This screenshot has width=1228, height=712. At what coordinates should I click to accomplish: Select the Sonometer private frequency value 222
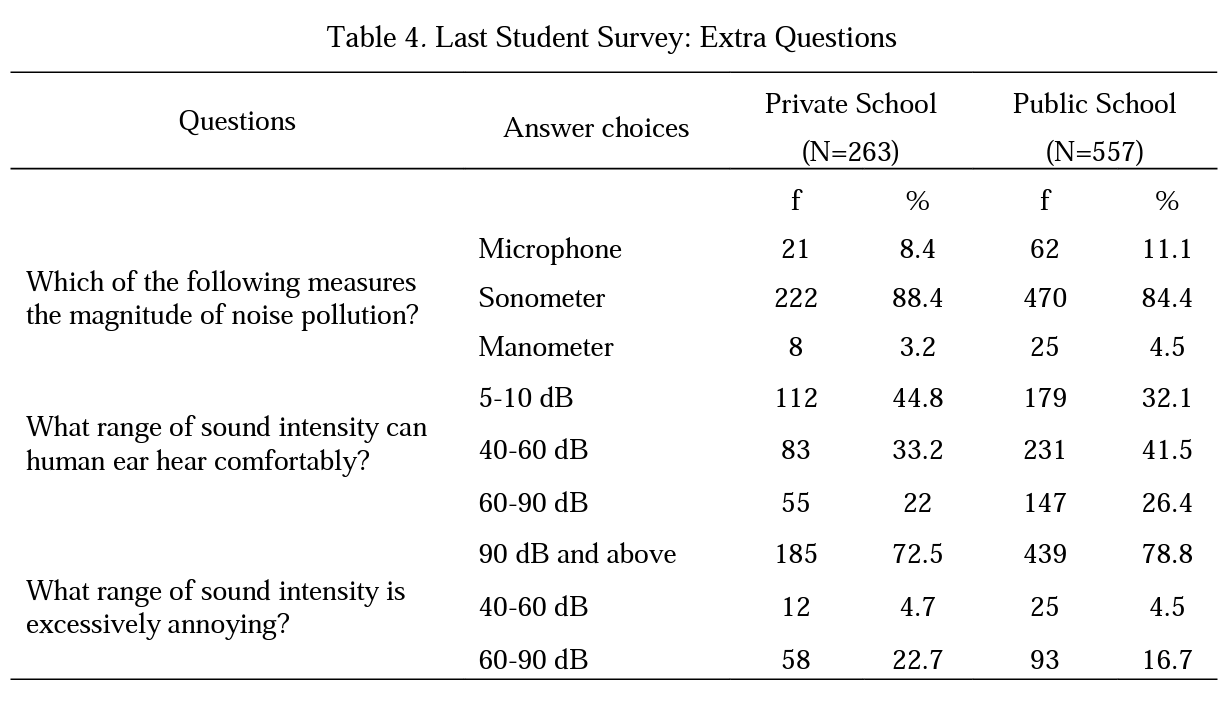click(796, 298)
